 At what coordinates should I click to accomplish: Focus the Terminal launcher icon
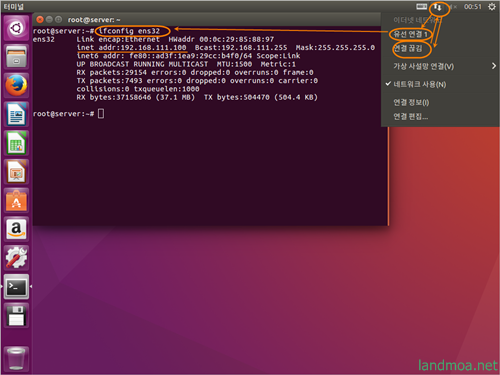(x=16, y=287)
